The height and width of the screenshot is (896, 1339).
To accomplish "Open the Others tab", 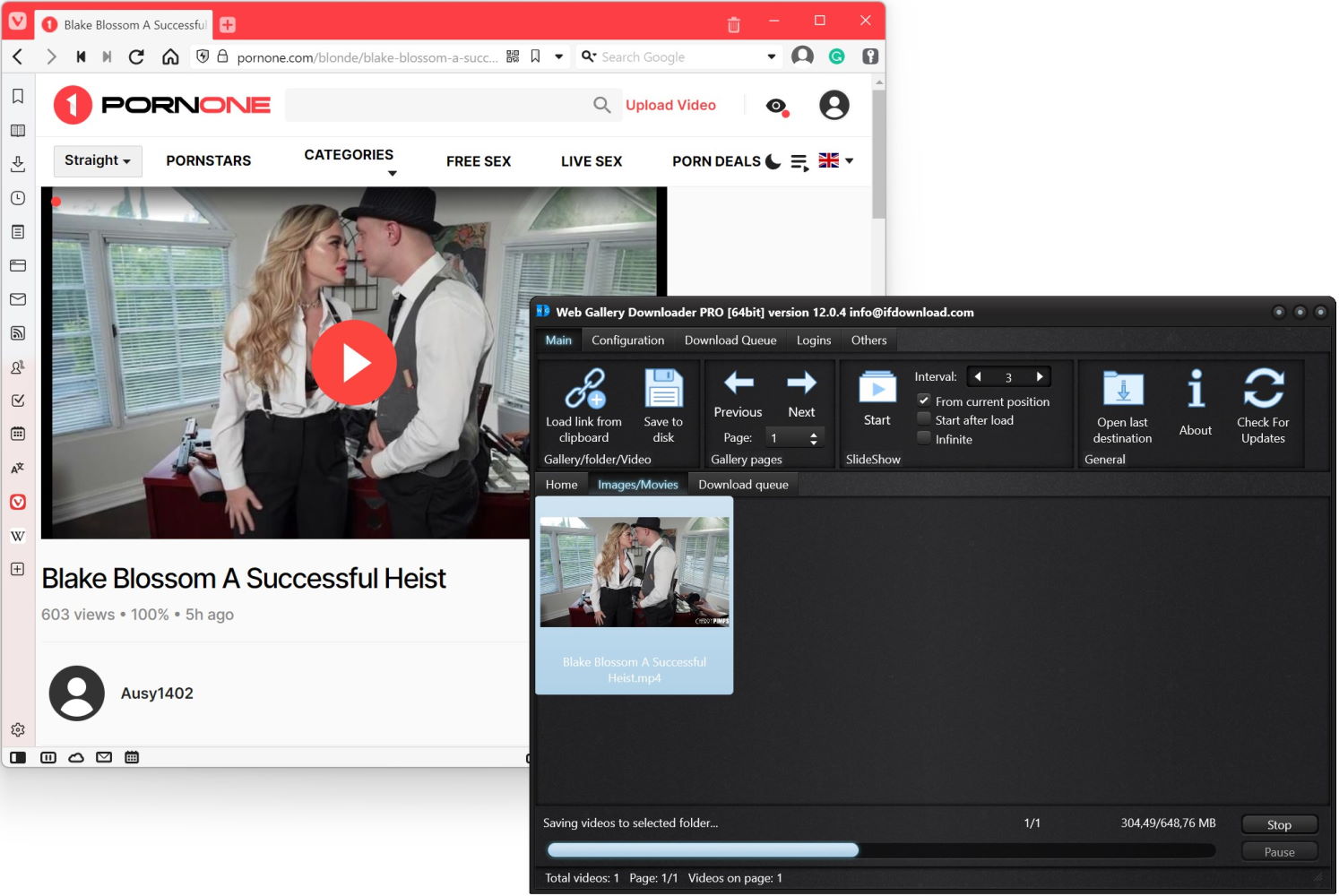I will (x=868, y=340).
